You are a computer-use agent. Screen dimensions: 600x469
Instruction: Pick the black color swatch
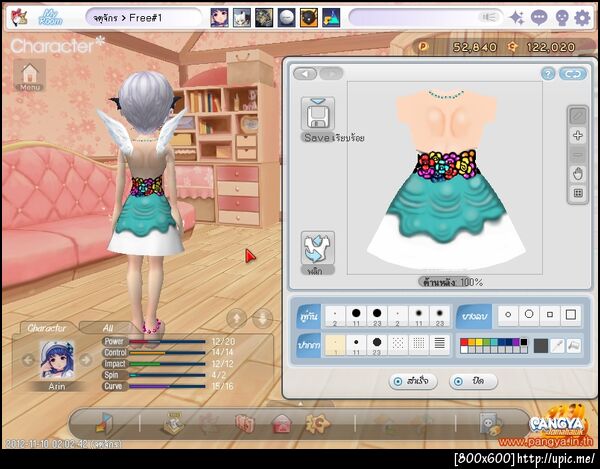[523, 342]
